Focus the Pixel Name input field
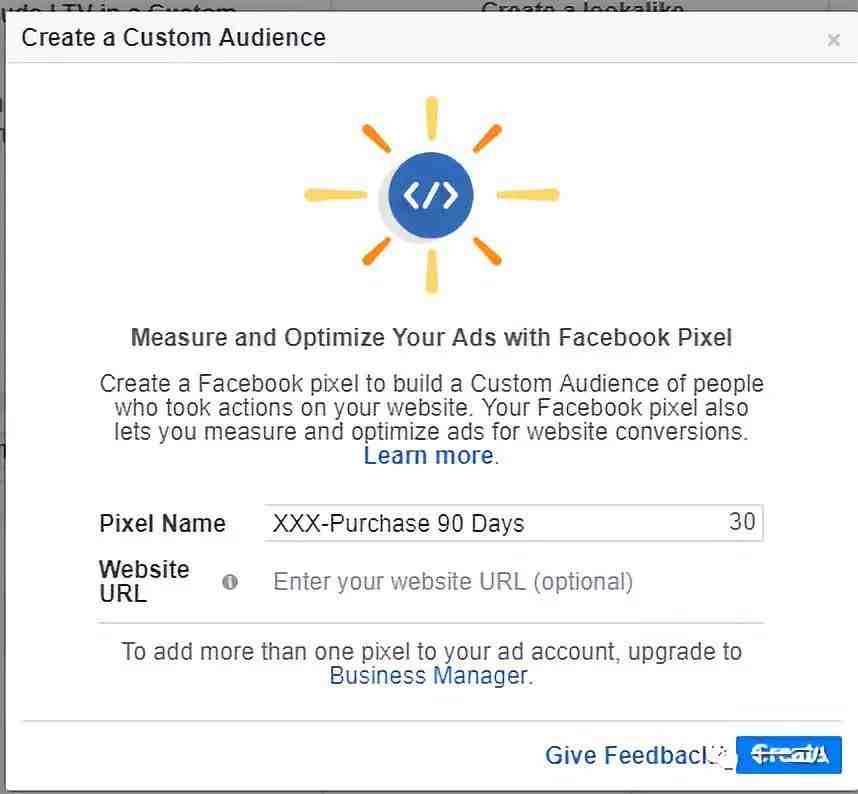The height and width of the screenshot is (794, 858). coord(514,523)
